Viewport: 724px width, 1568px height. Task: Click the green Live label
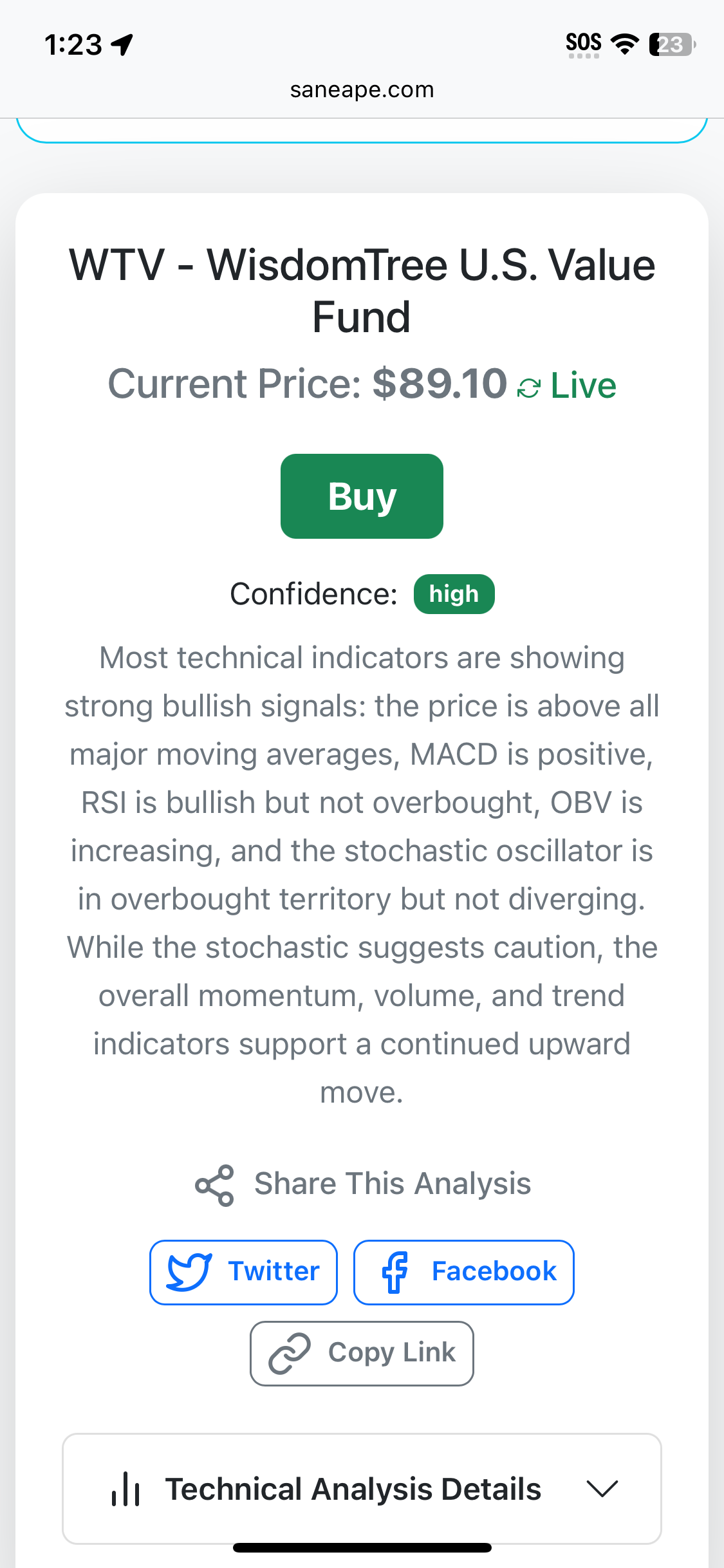tap(583, 385)
